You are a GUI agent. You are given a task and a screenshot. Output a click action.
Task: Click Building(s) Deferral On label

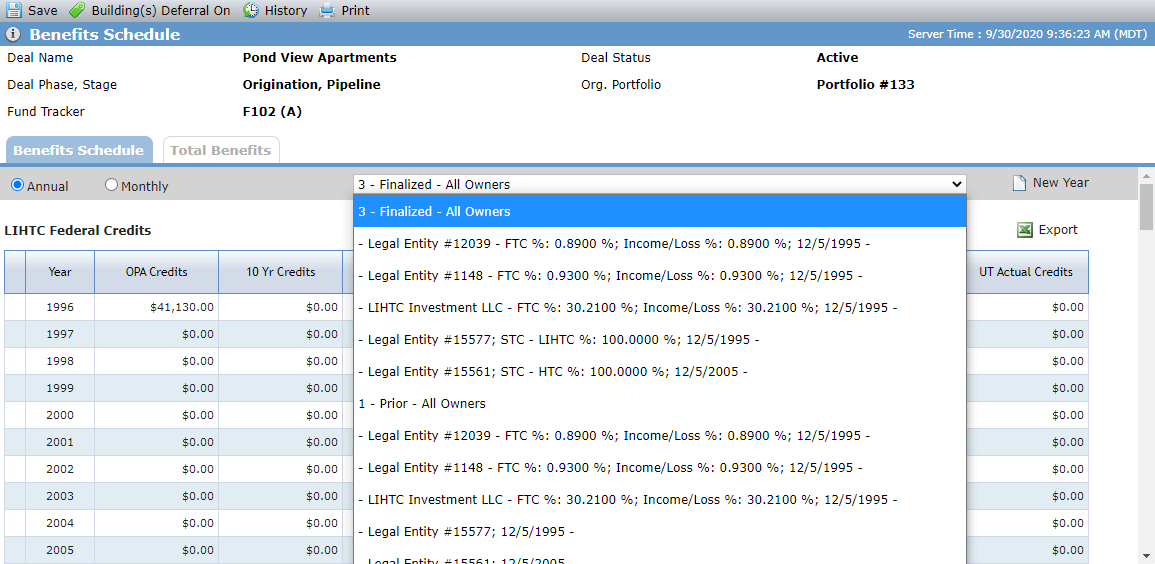coord(161,10)
